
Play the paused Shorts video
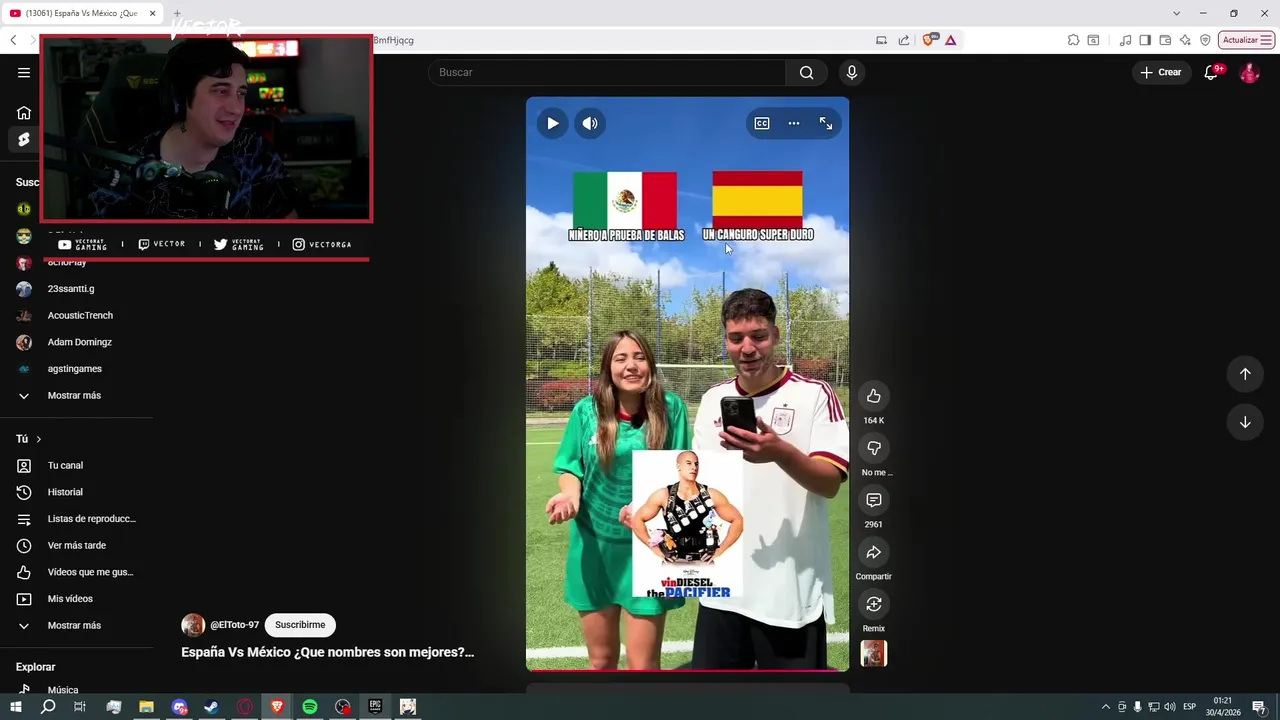point(552,123)
